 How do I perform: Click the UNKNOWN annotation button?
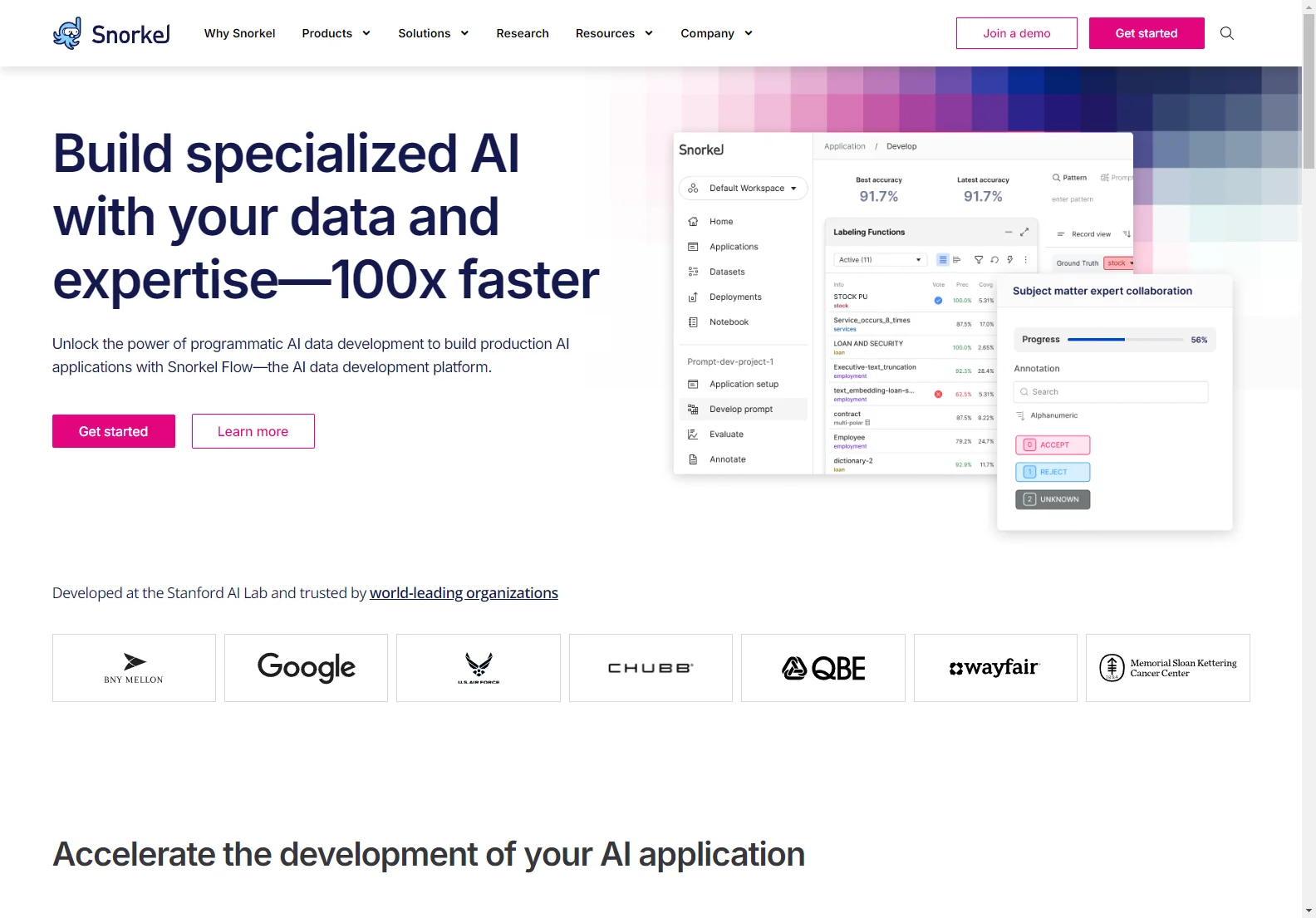click(1053, 499)
